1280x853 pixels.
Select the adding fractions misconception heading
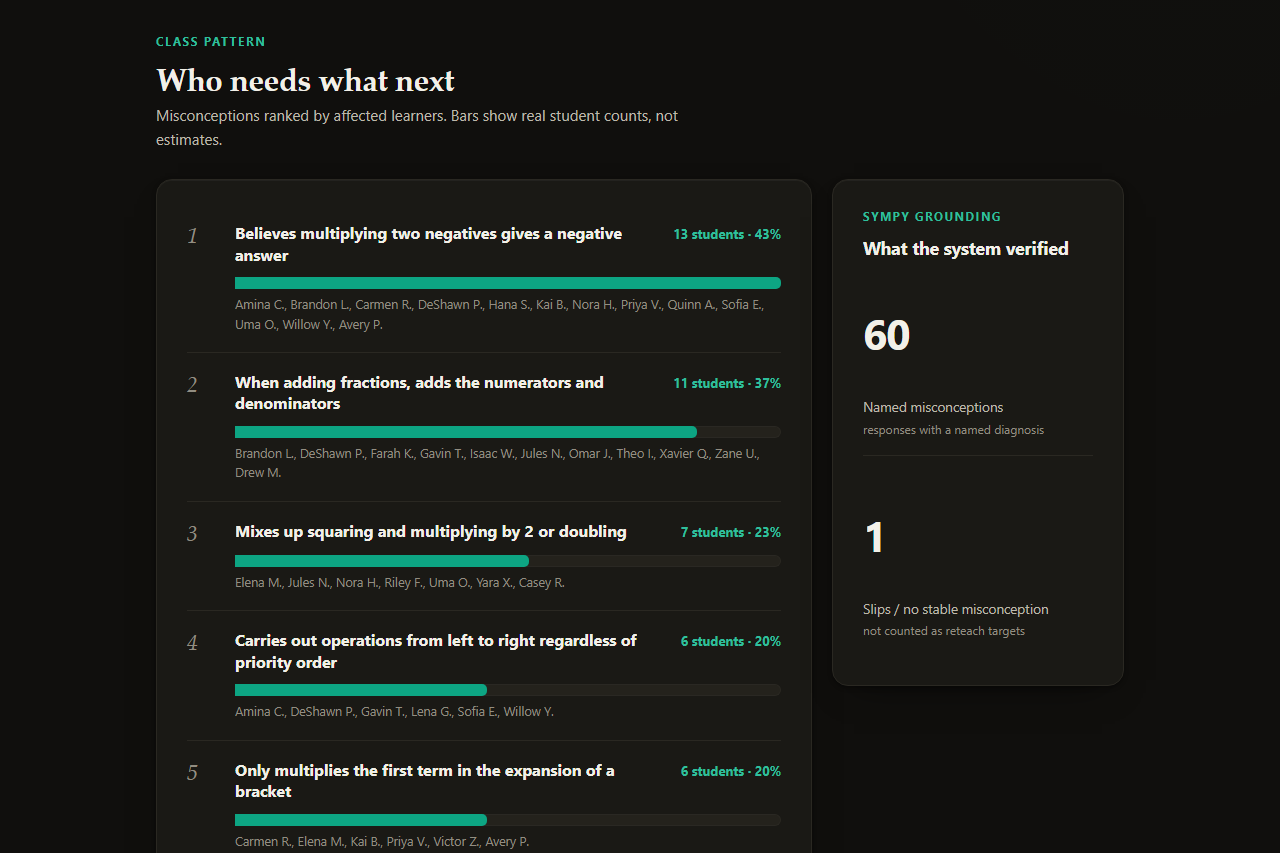click(419, 393)
